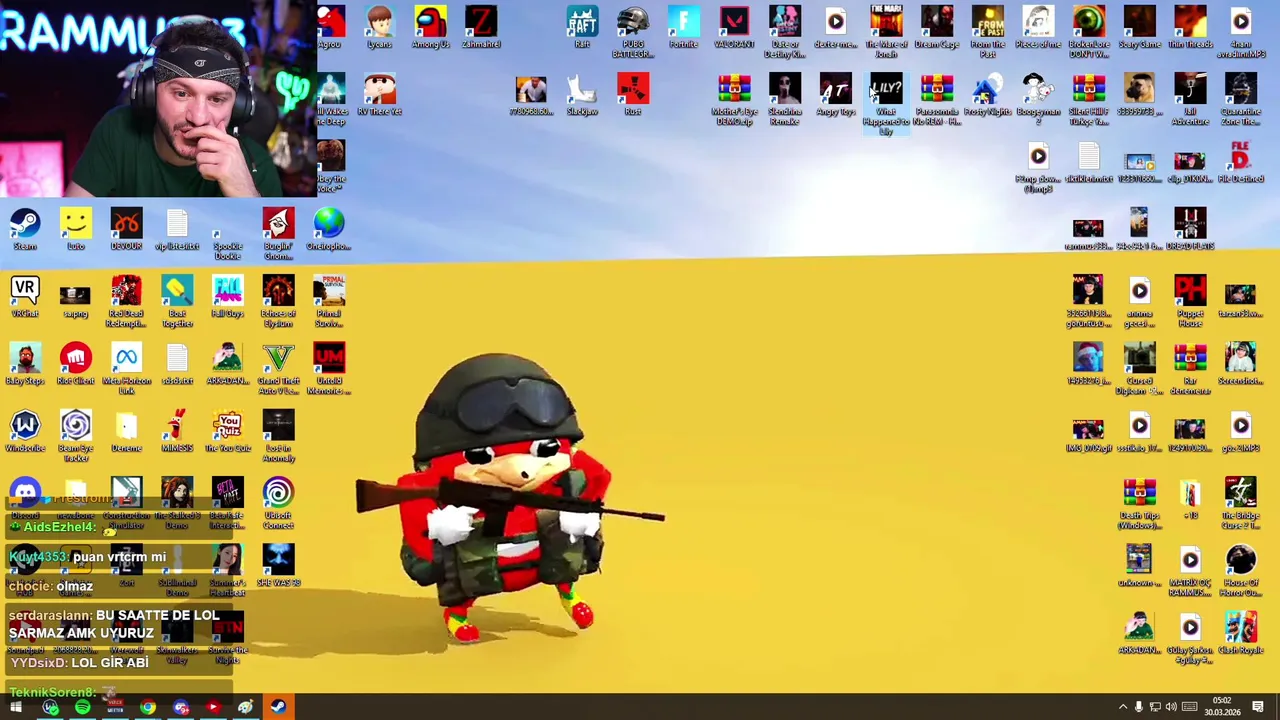This screenshot has width=1280, height=720.
Task: Open Chrome from the taskbar
Action: coord(148,708)
